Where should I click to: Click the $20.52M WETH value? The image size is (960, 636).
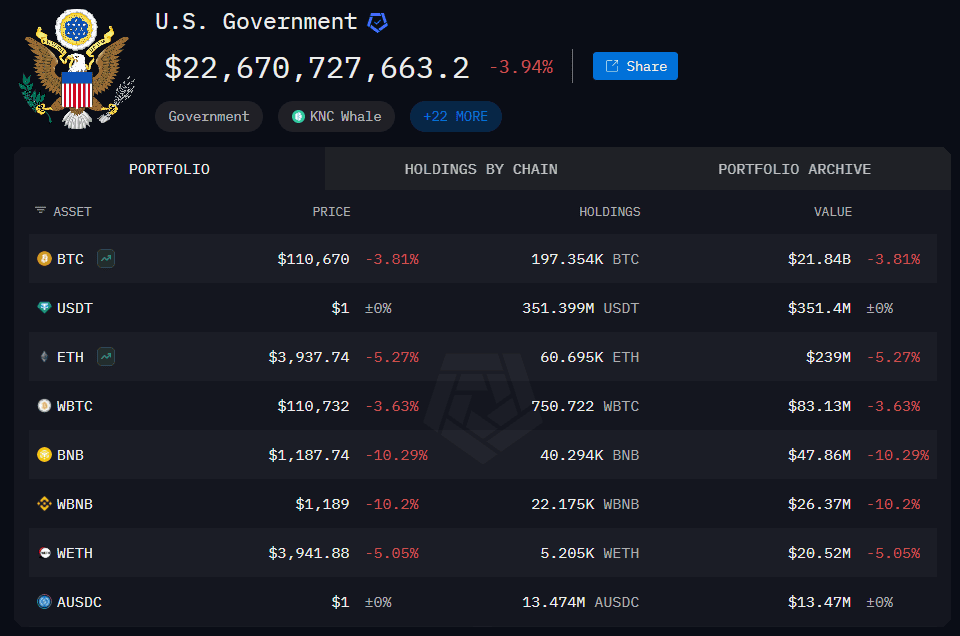click(x=819, y=553)
